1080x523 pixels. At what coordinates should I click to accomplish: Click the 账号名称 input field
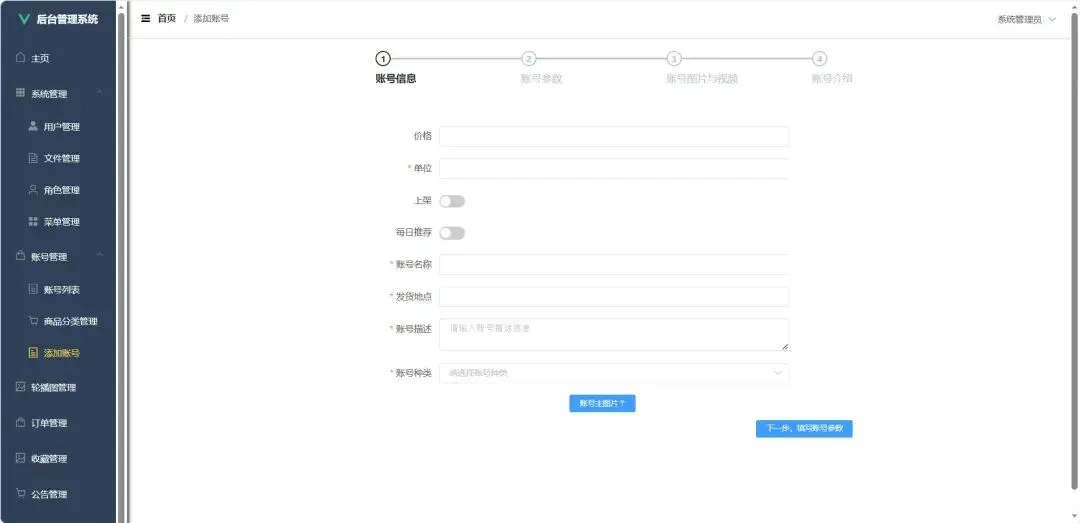(x=614, y=264)
